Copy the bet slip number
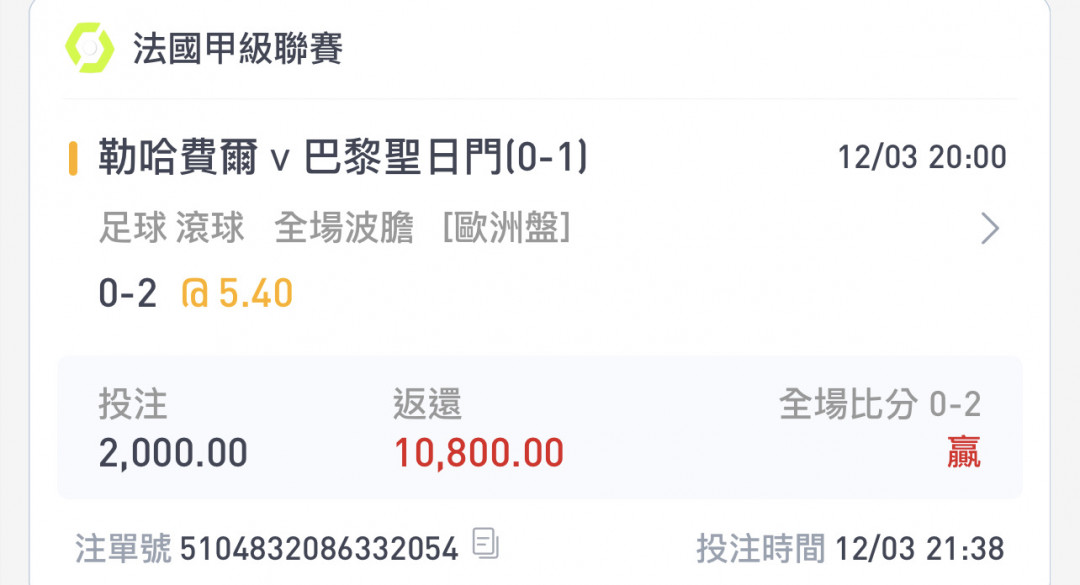Image resolution: width=1080 pixels, height=585 pixels. 486,545
